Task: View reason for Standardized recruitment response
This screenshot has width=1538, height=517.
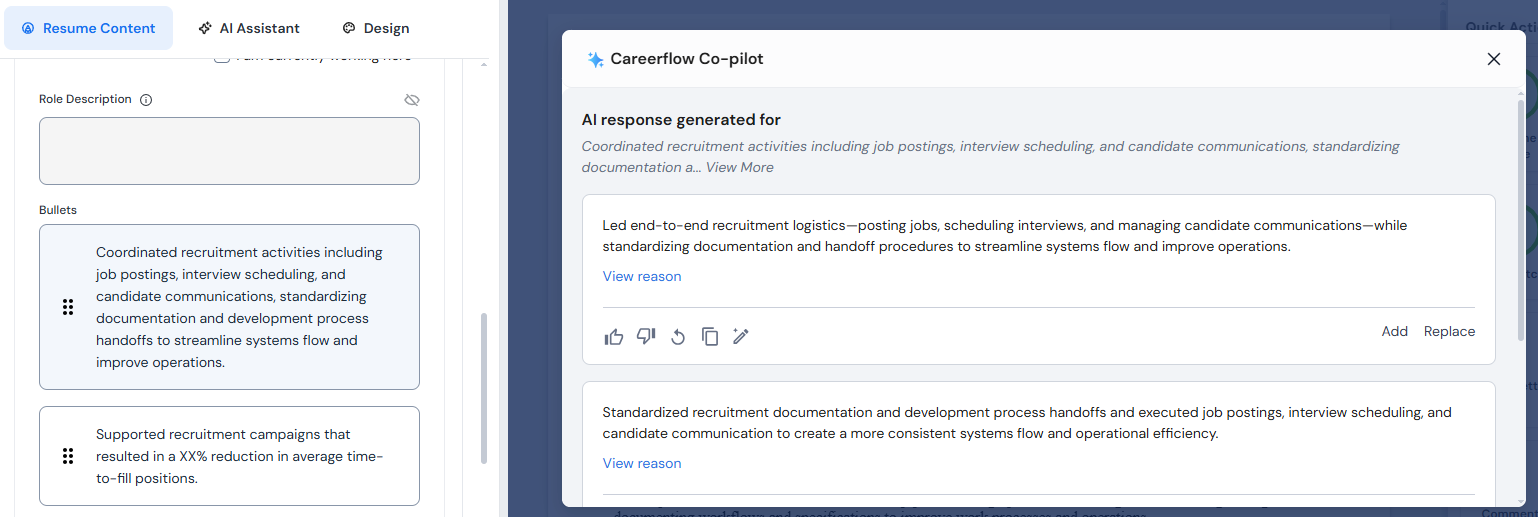Action: pyautogui.click(x=642, y=463)
